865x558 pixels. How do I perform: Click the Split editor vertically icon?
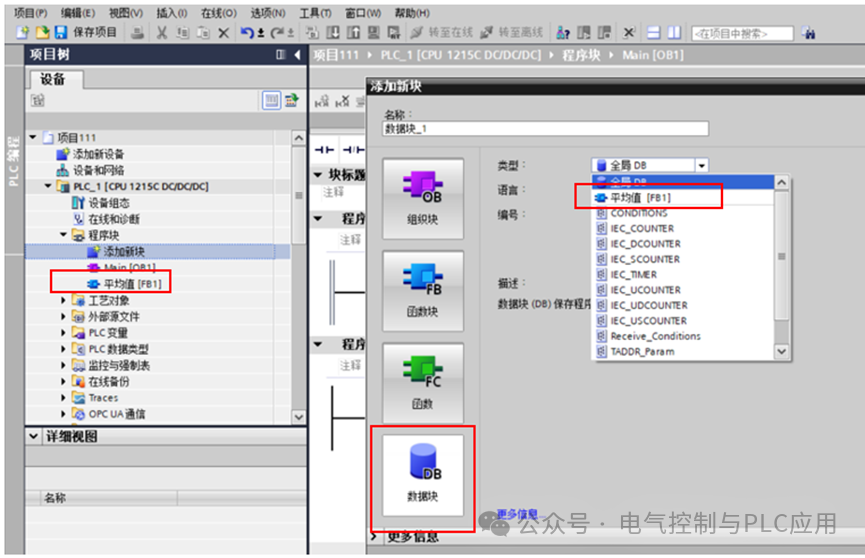[x=674, y=33]
